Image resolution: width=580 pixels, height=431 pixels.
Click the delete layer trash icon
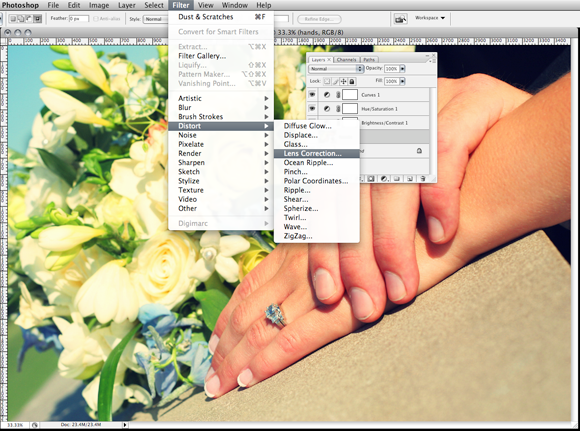(423, 179)
